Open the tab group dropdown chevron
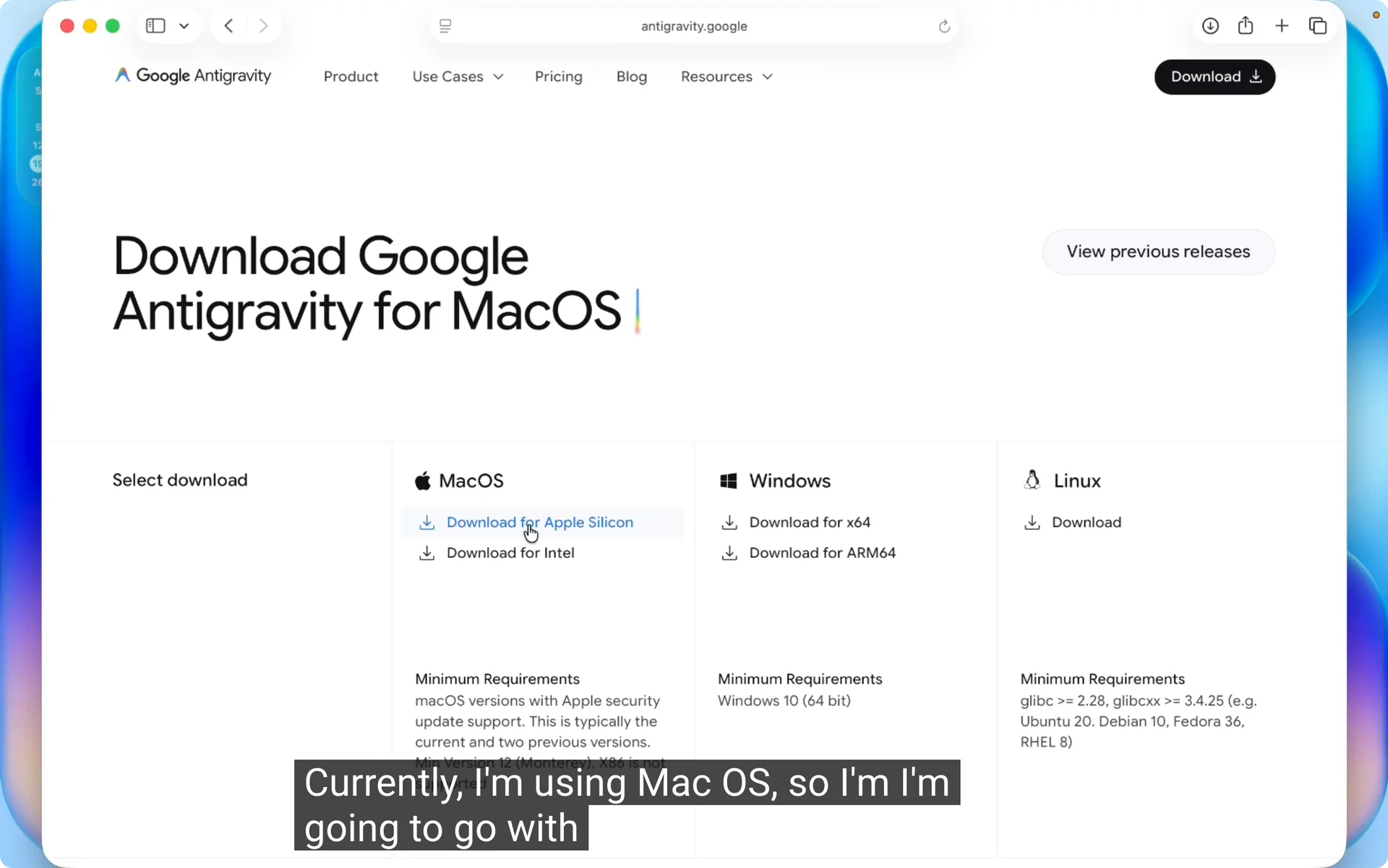 [x=184, y=26]
